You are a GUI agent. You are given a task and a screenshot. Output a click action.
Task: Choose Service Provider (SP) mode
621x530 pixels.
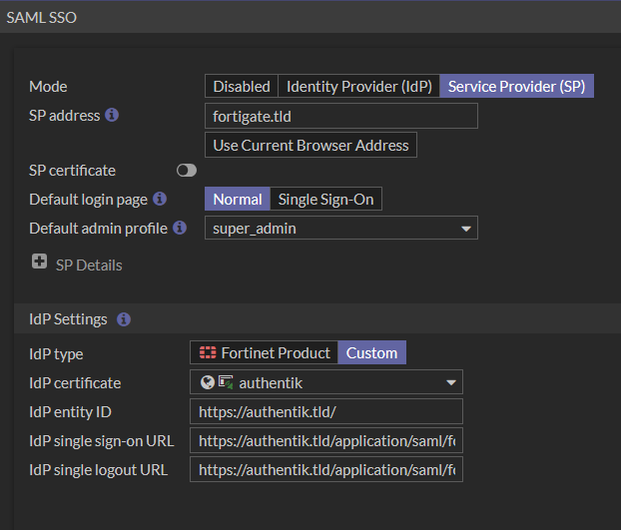tap(516, 86)
